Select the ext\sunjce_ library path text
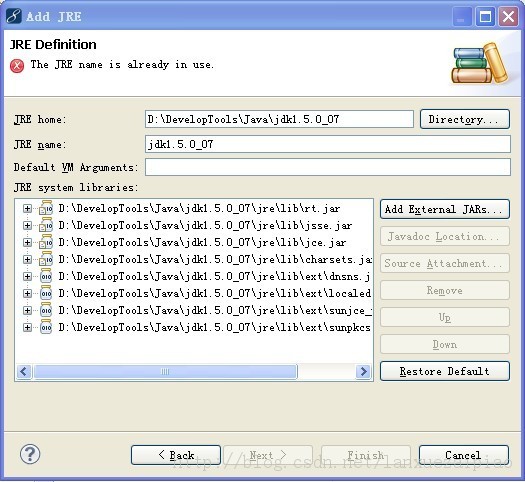Screen dimensions: 525x482 coord(215,310)
